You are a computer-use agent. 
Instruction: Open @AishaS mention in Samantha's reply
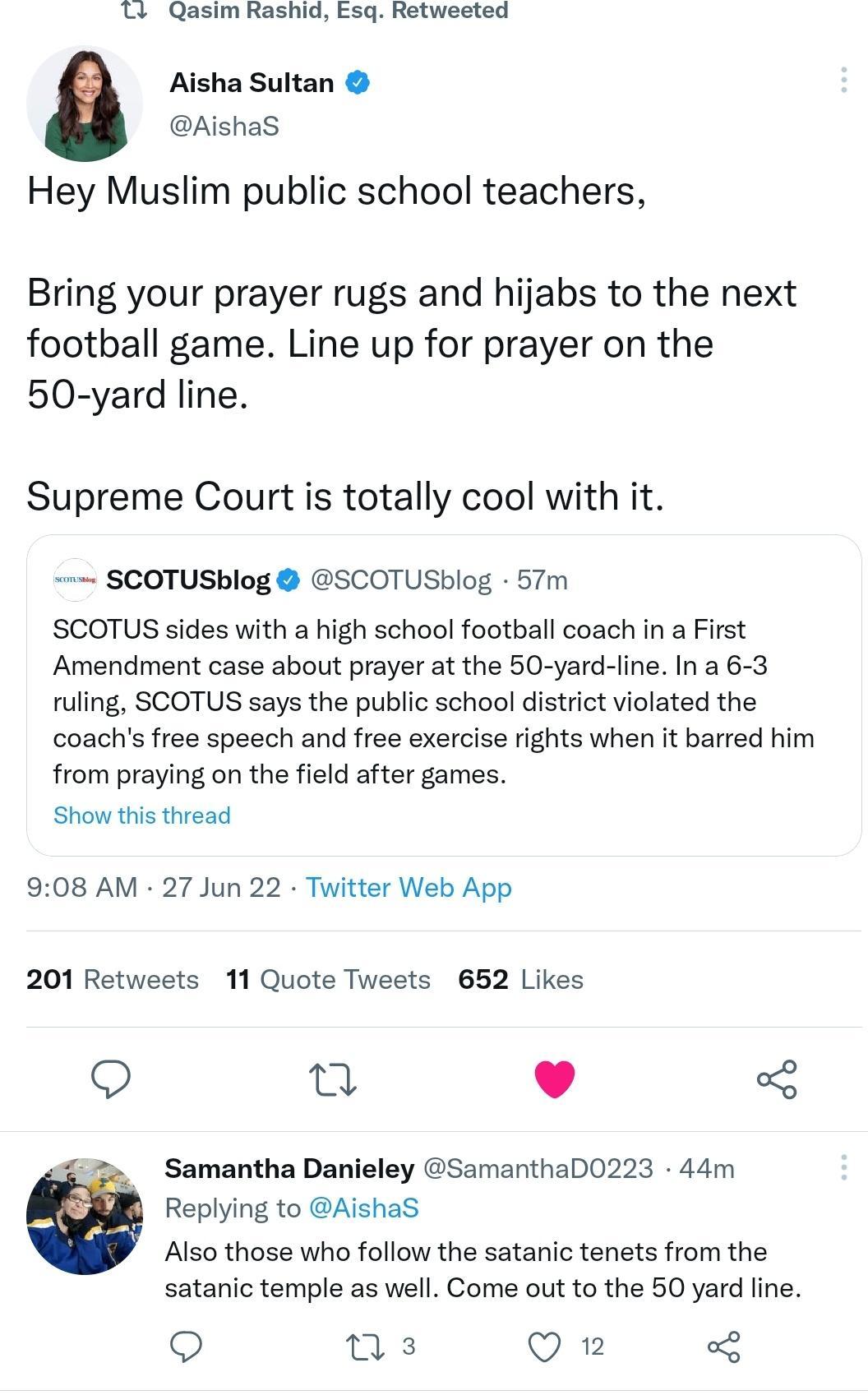tap(365, 1208)
